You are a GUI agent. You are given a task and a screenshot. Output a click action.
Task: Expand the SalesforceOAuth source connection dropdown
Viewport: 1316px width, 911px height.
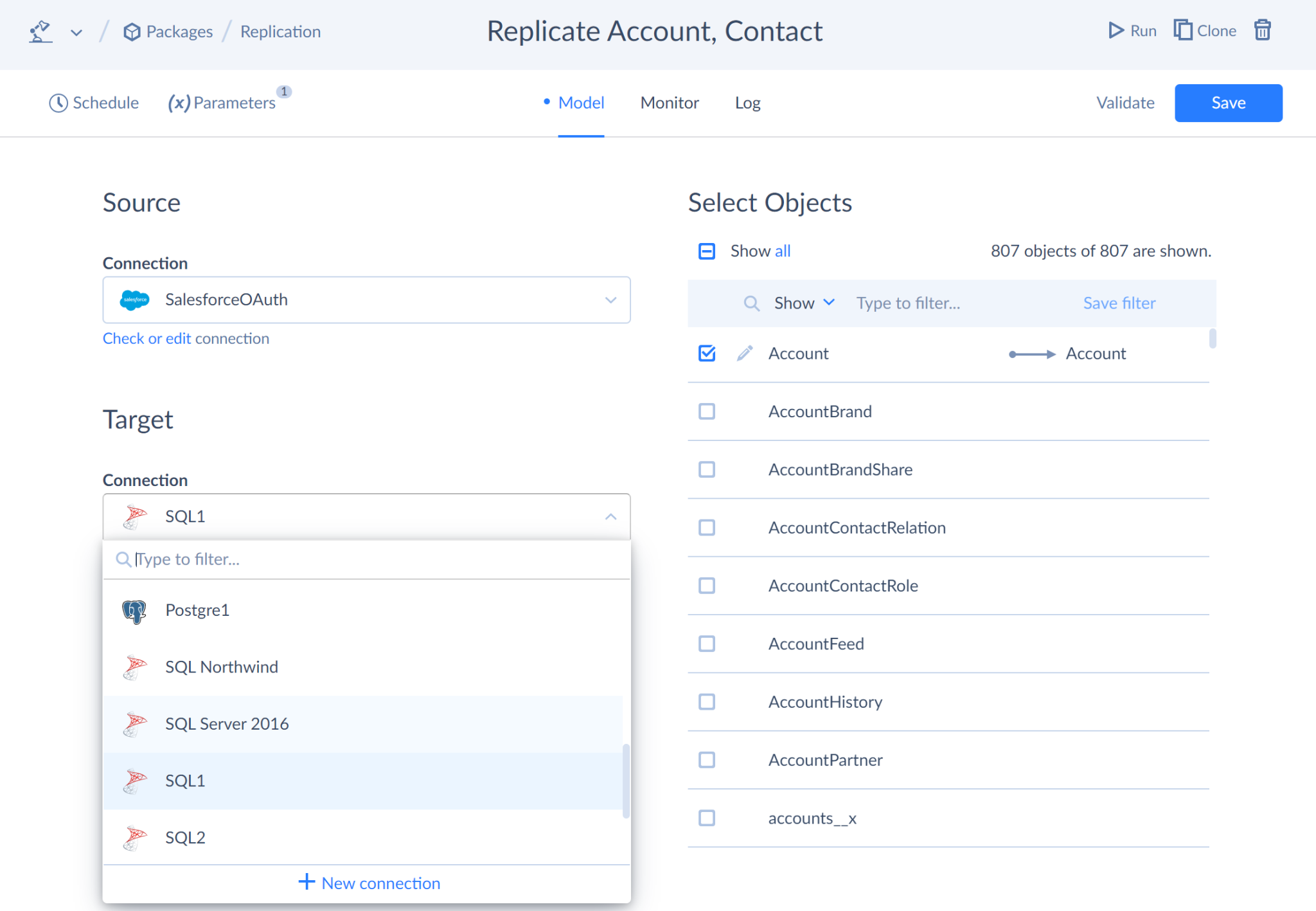(x=366, y=300)
